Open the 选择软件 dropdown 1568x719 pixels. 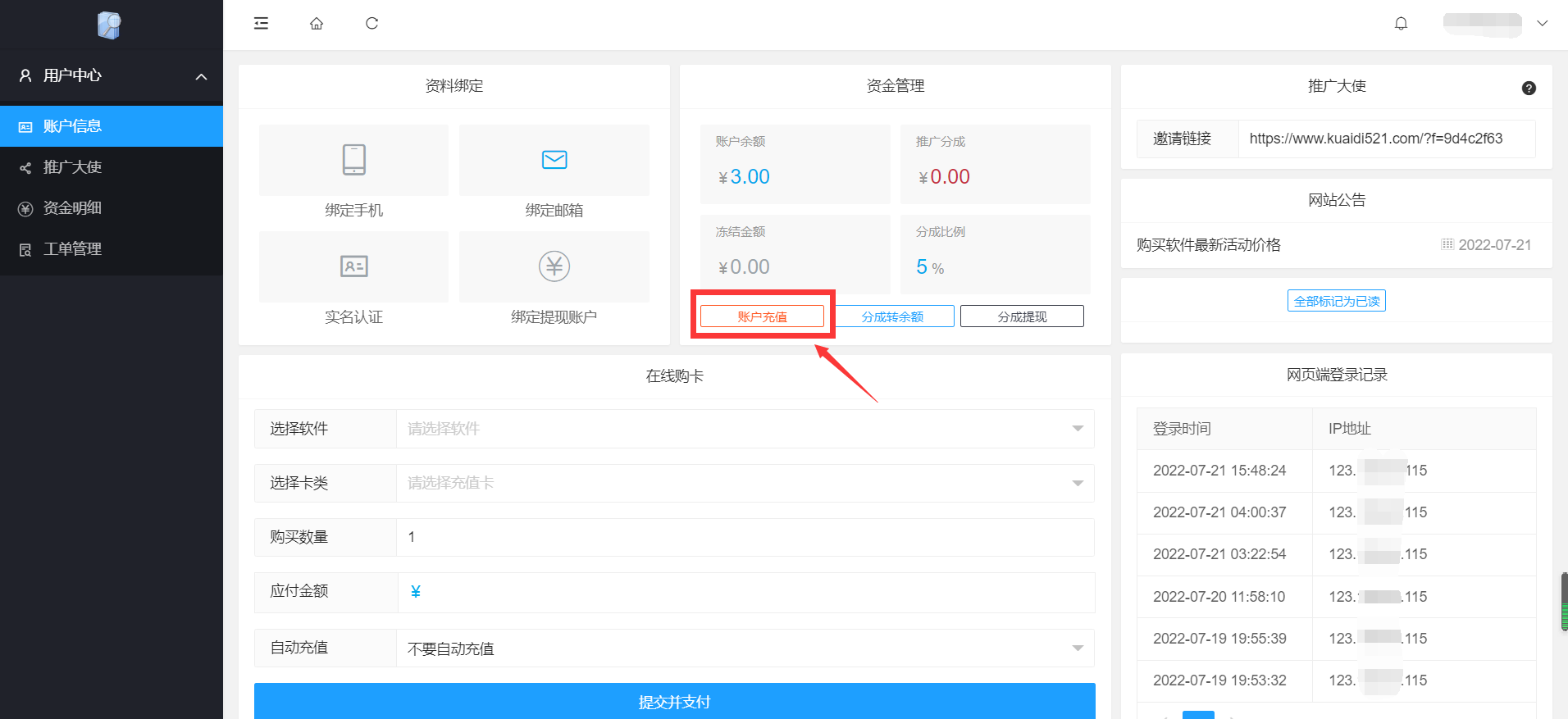[x=745, y=429]
